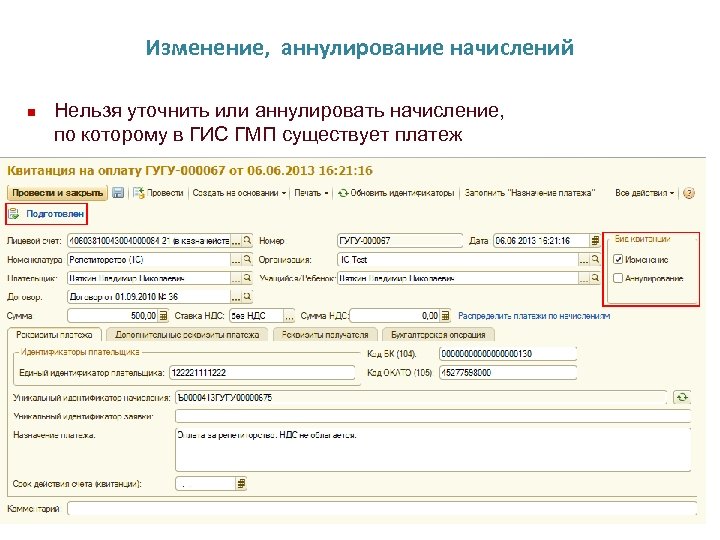Open selection ellipsis for Номенклатура
This screenshot has width=720, height=540.
point(236,259)
